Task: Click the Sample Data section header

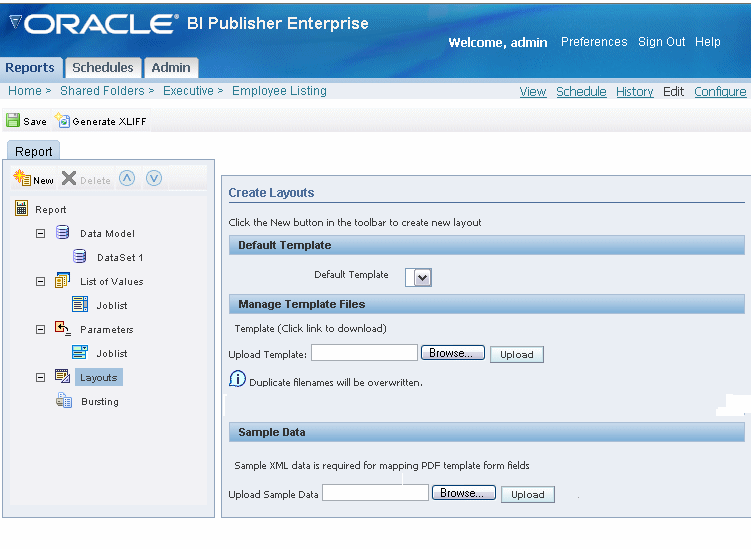Action: tap(487, 432)
